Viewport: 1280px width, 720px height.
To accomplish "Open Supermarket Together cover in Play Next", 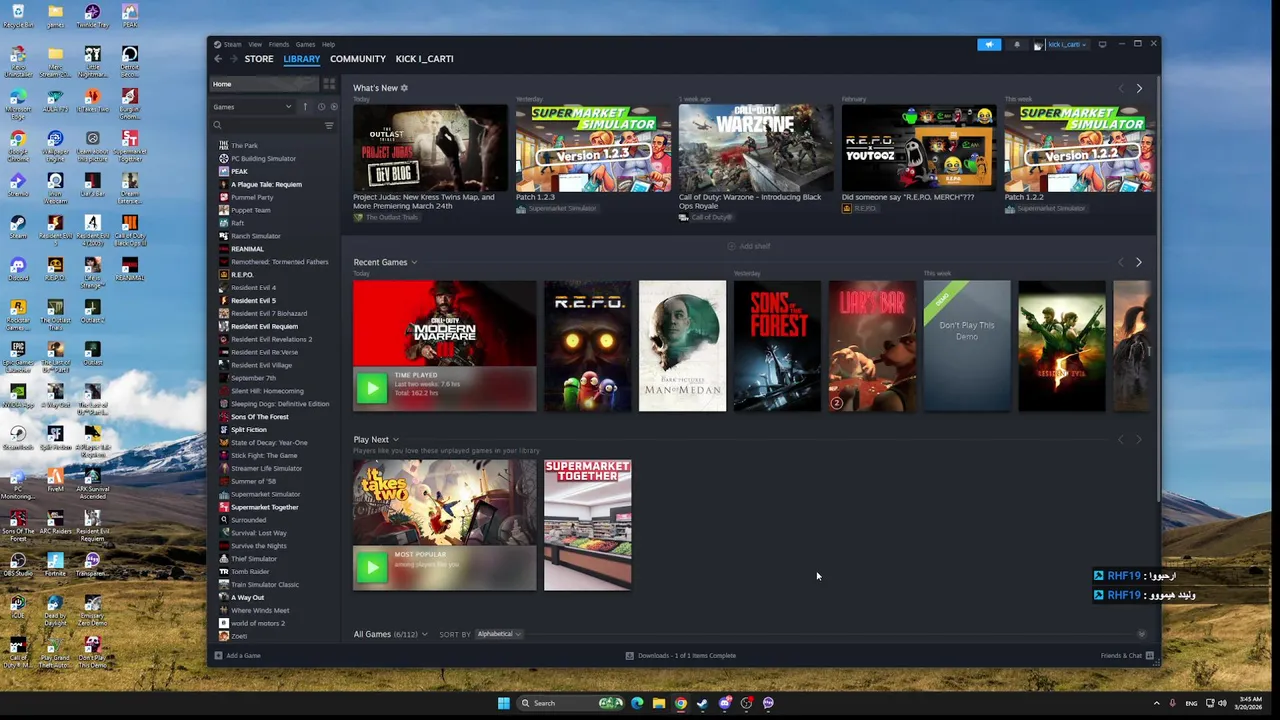I will coord(587,525).
